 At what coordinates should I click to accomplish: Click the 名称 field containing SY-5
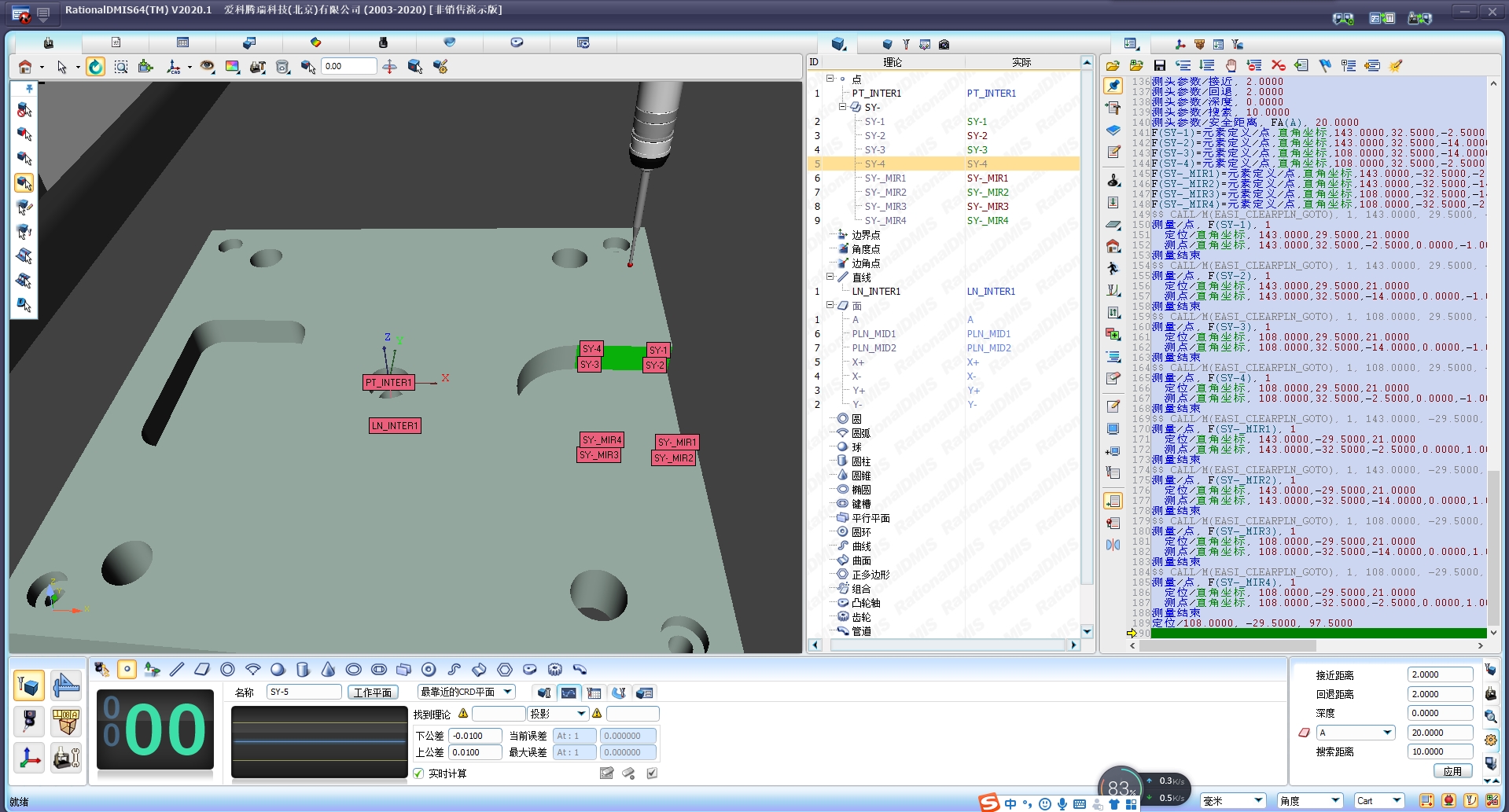pyautogui.click(x=304, y=692)
